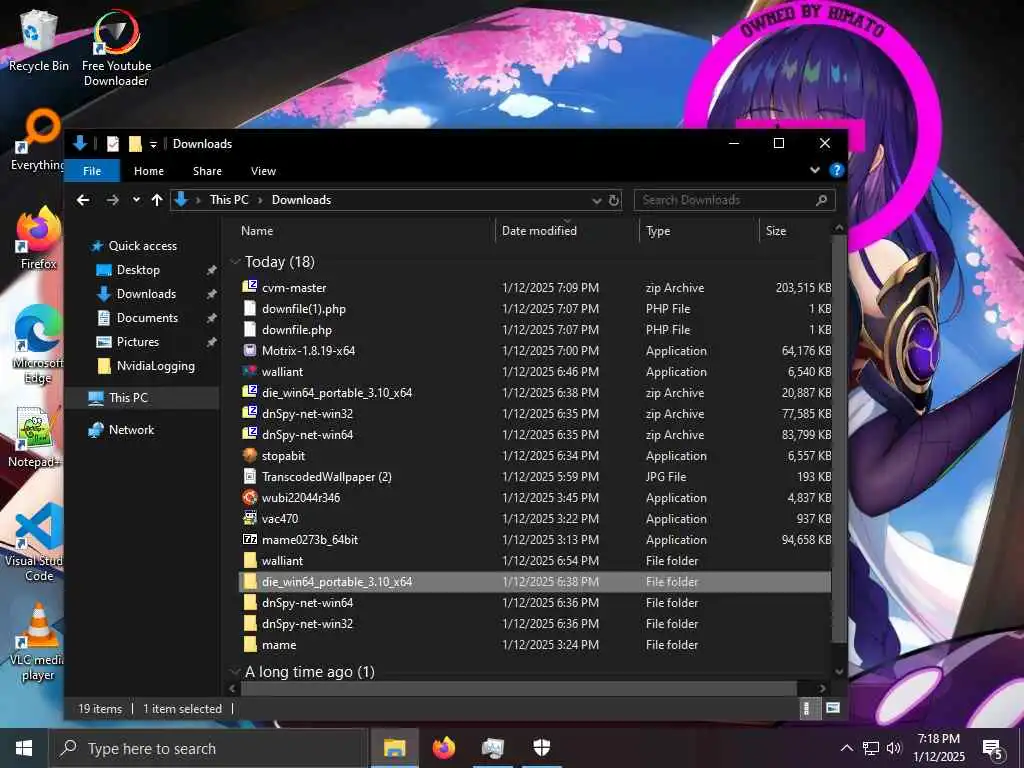This screenshot has height=768, width=1024.
Task: Select the downfile(1).php file row
Action: click(x=536, y=308)
